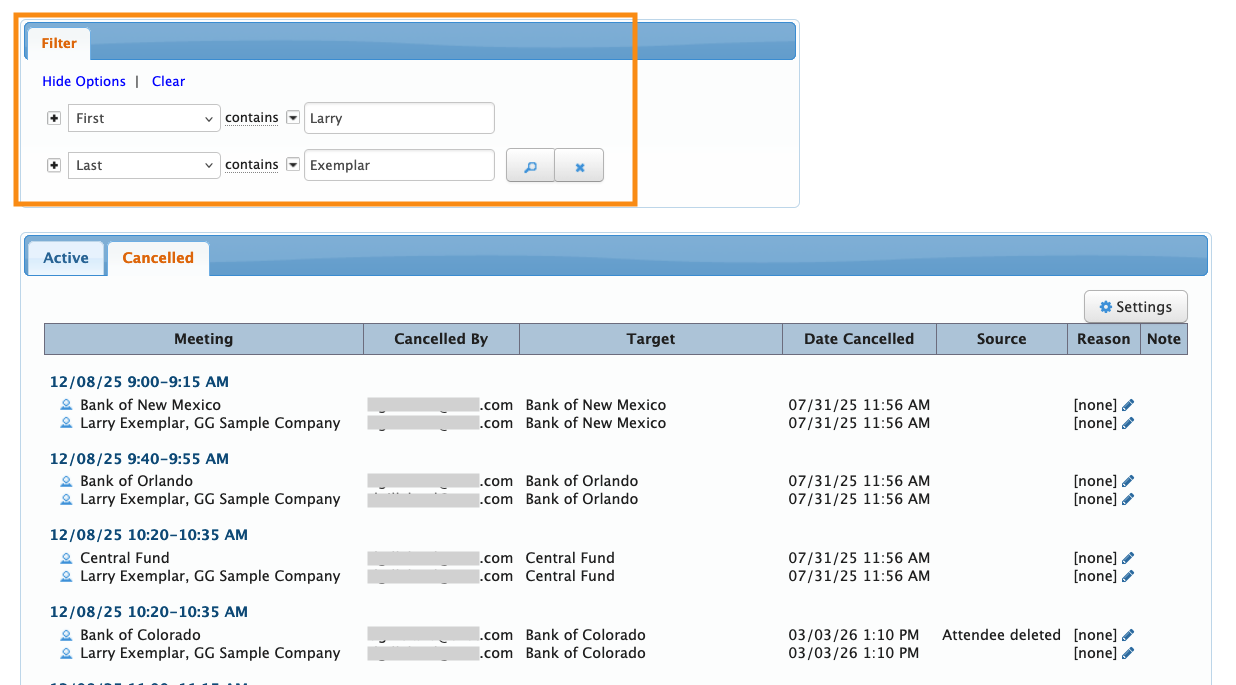Click the gear Settings button
Viewport: 1236px width, 685px height.
point(1135,307)
